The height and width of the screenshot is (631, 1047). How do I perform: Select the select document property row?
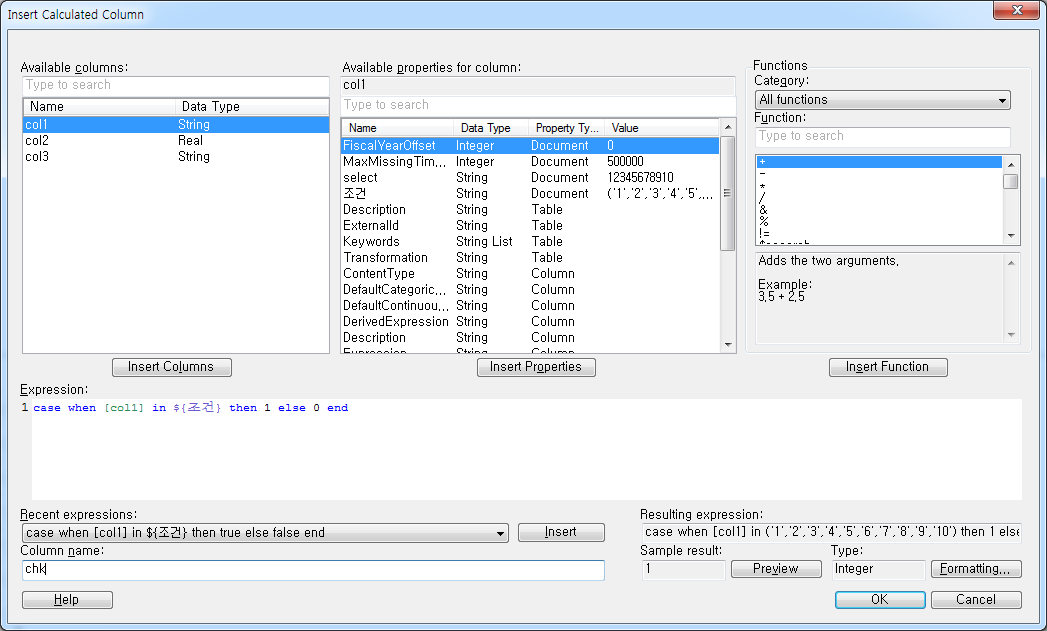pyautogui.click(x=530, y=178)
